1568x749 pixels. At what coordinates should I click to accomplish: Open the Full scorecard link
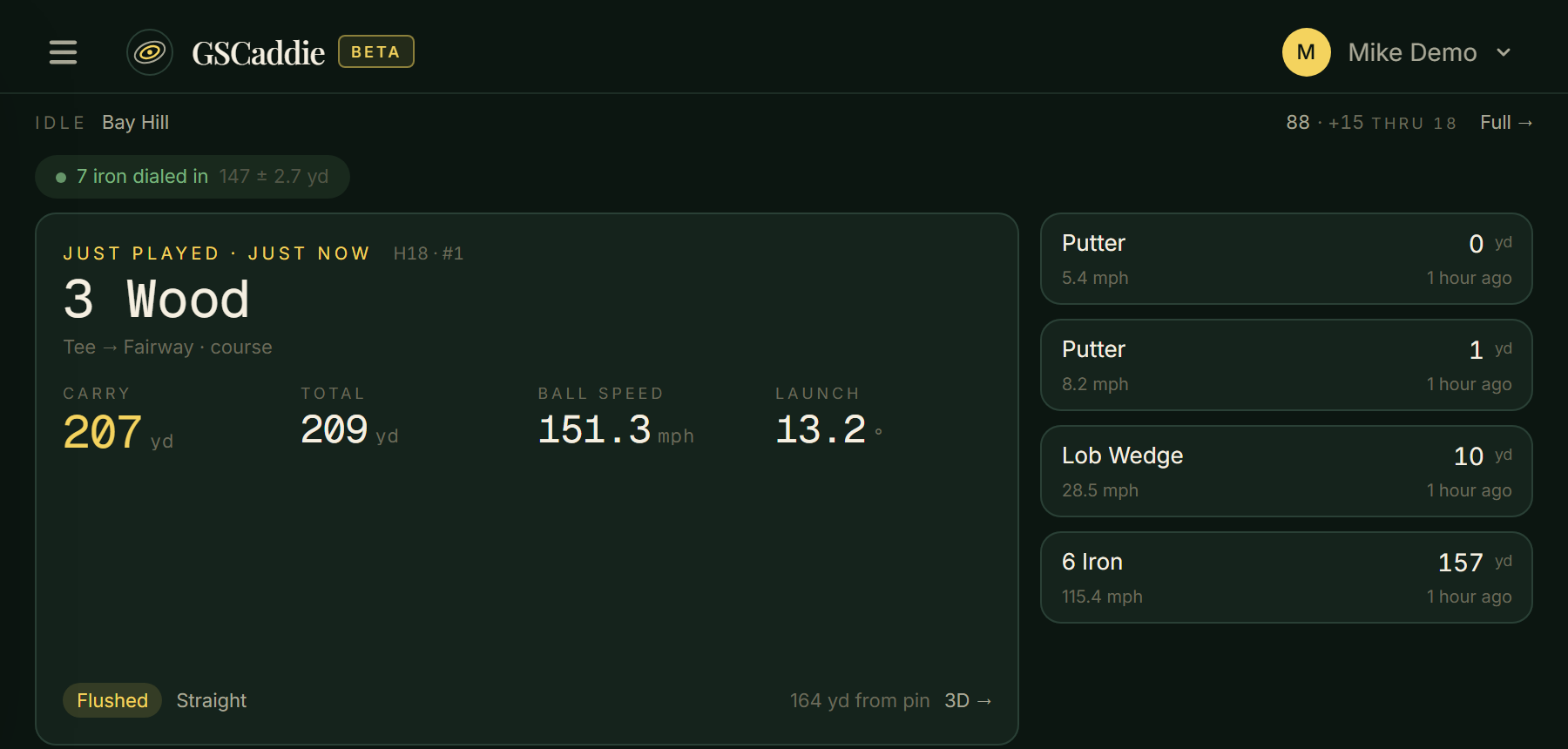click(1506, 123)
